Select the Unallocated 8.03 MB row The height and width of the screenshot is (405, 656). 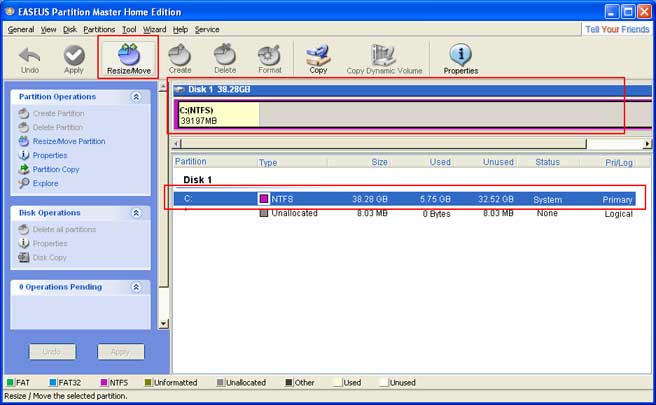tap(405, 213)
